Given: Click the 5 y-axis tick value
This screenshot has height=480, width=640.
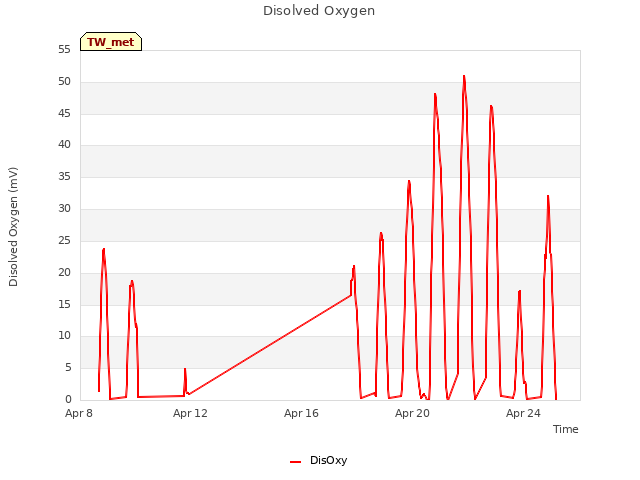Looking at the screenshot, I should 68,368.
